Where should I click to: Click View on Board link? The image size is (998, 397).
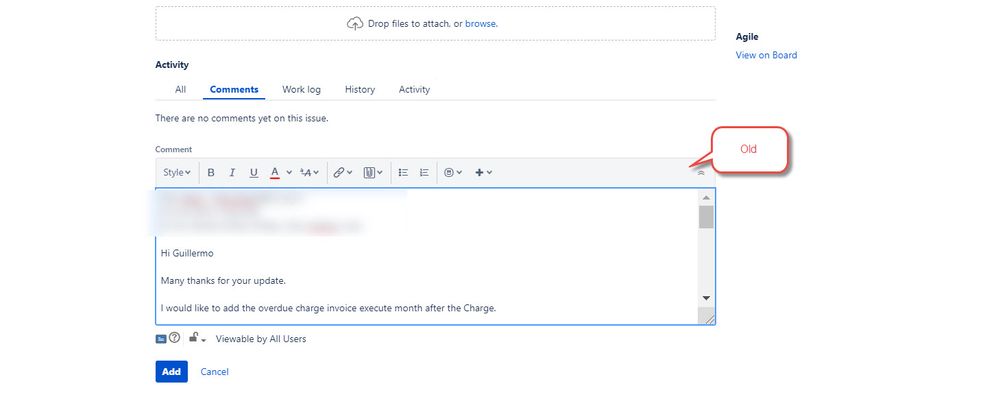[766, 55]
